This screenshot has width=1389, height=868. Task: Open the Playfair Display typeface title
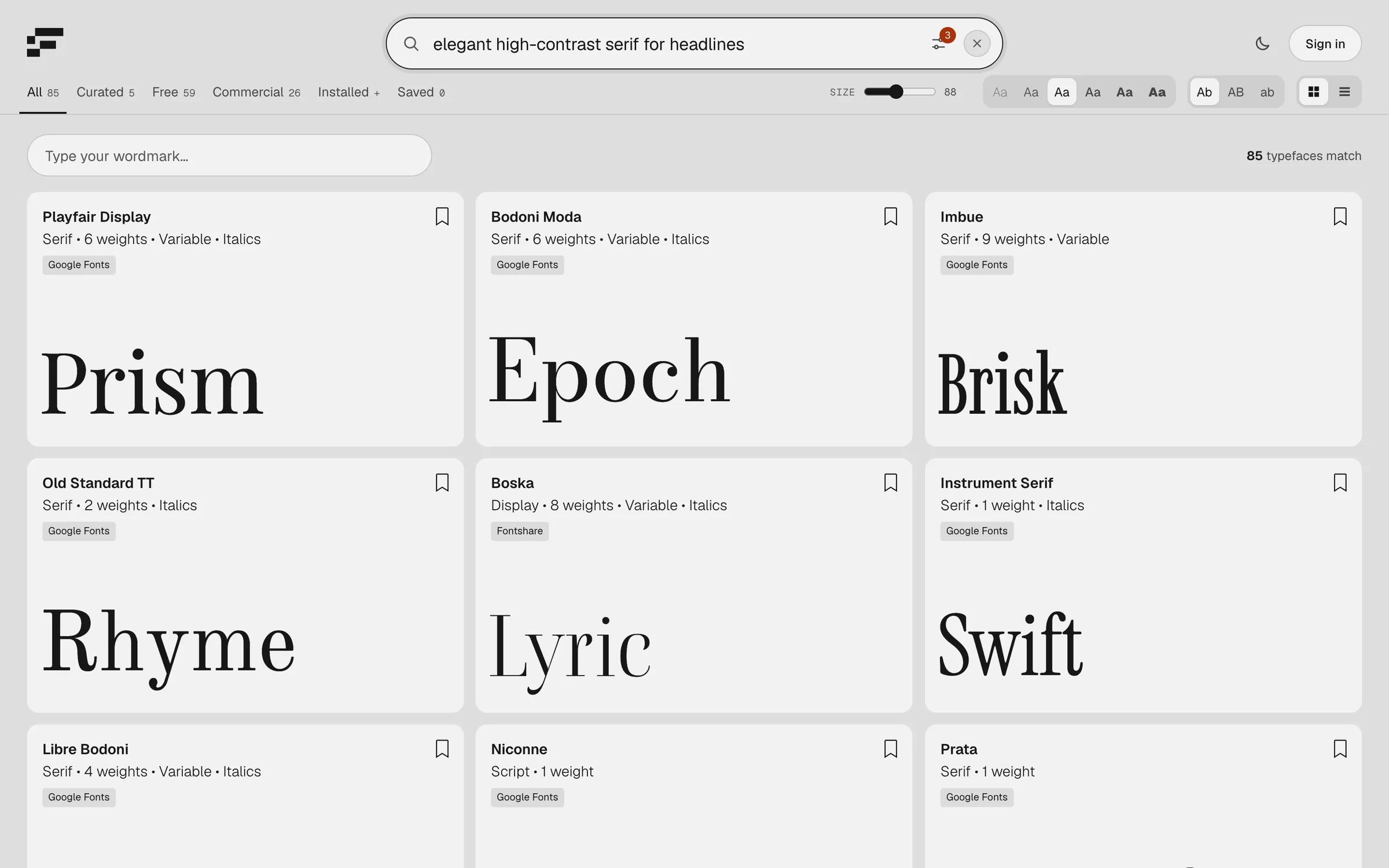tap(97, 216)
